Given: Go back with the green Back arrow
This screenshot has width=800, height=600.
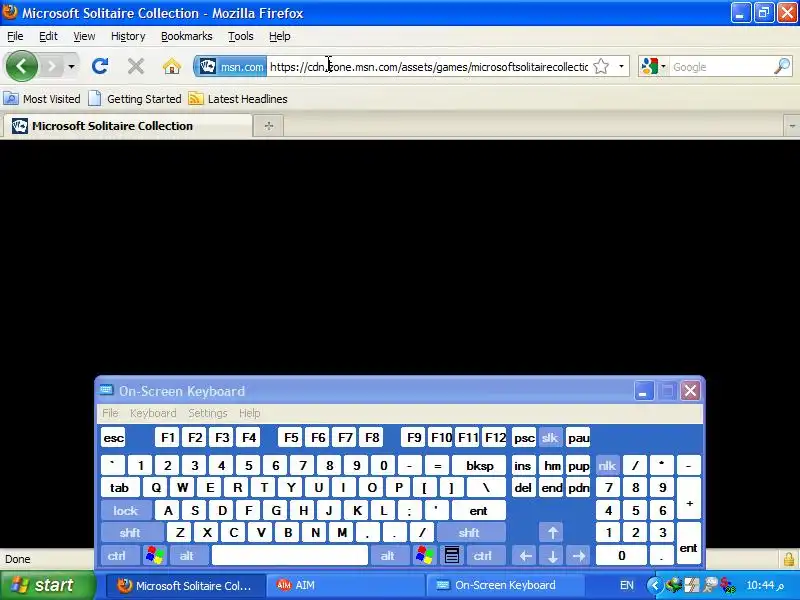Looking at the screenshot, I should click(x=21, y=66).
